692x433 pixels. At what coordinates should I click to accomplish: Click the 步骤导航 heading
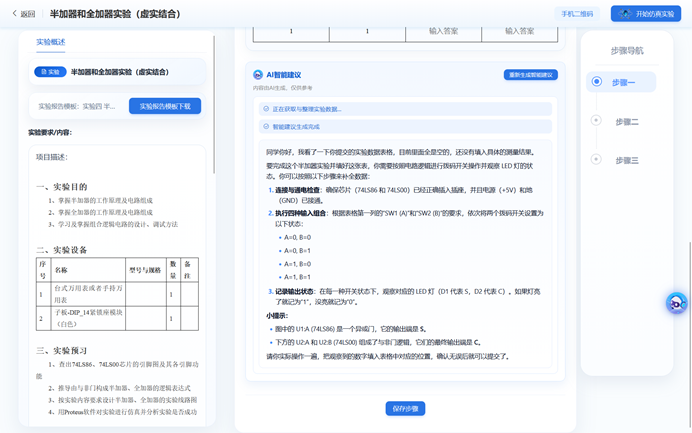[x=627, y=51]
